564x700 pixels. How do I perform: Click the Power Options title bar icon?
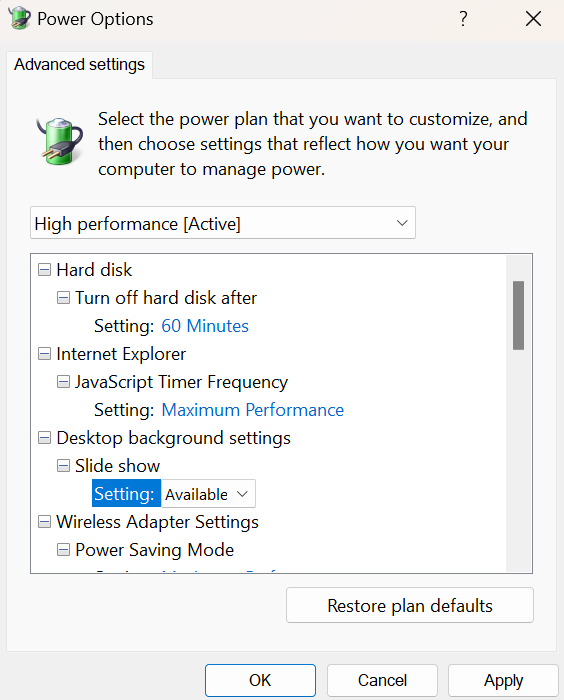click(x=20, y=18)
